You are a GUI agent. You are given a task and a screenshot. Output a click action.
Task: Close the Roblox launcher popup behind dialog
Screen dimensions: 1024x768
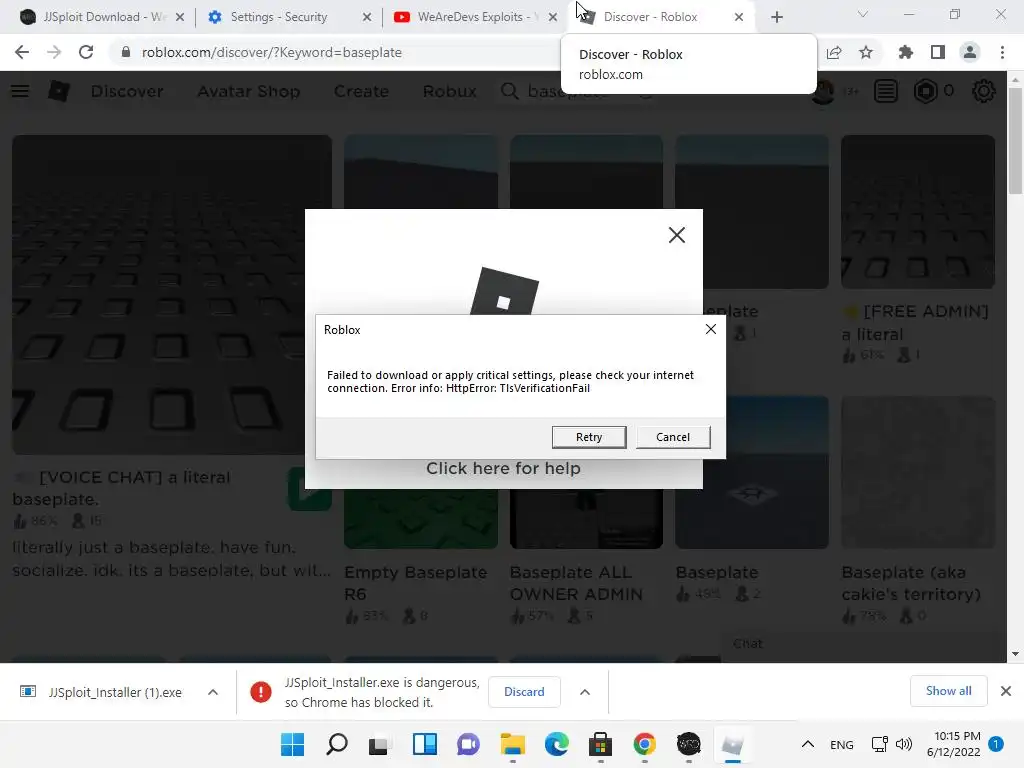click(x=677, y=235)
